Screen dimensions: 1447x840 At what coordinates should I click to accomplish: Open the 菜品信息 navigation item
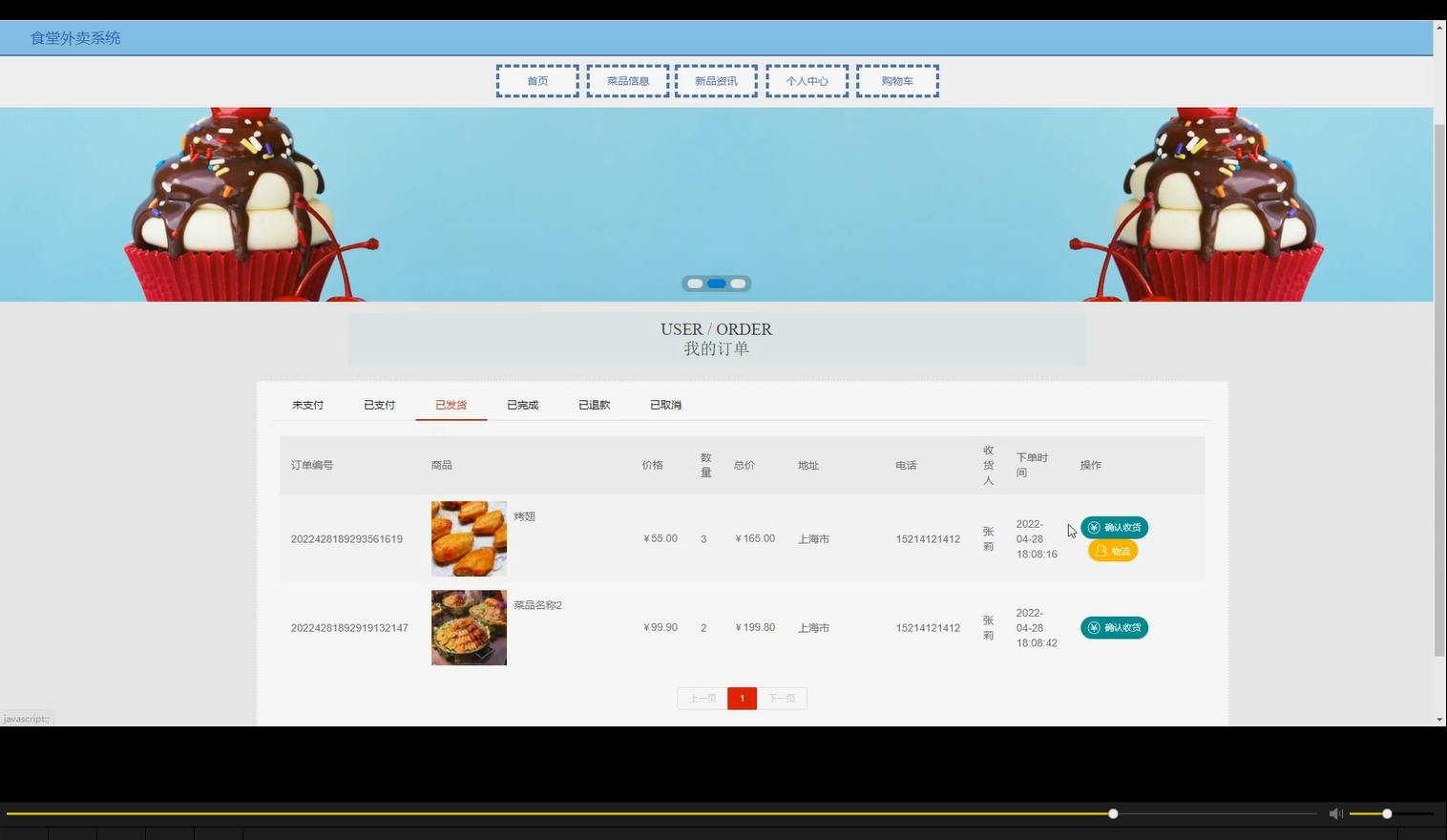coord(628,81)
